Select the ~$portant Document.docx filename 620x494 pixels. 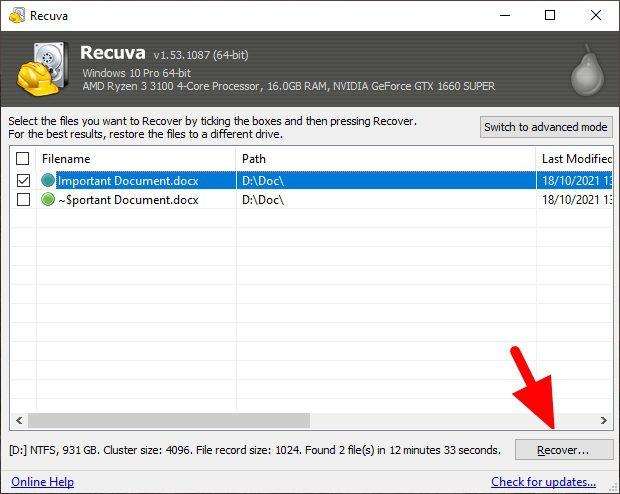[x=128, y=200]
